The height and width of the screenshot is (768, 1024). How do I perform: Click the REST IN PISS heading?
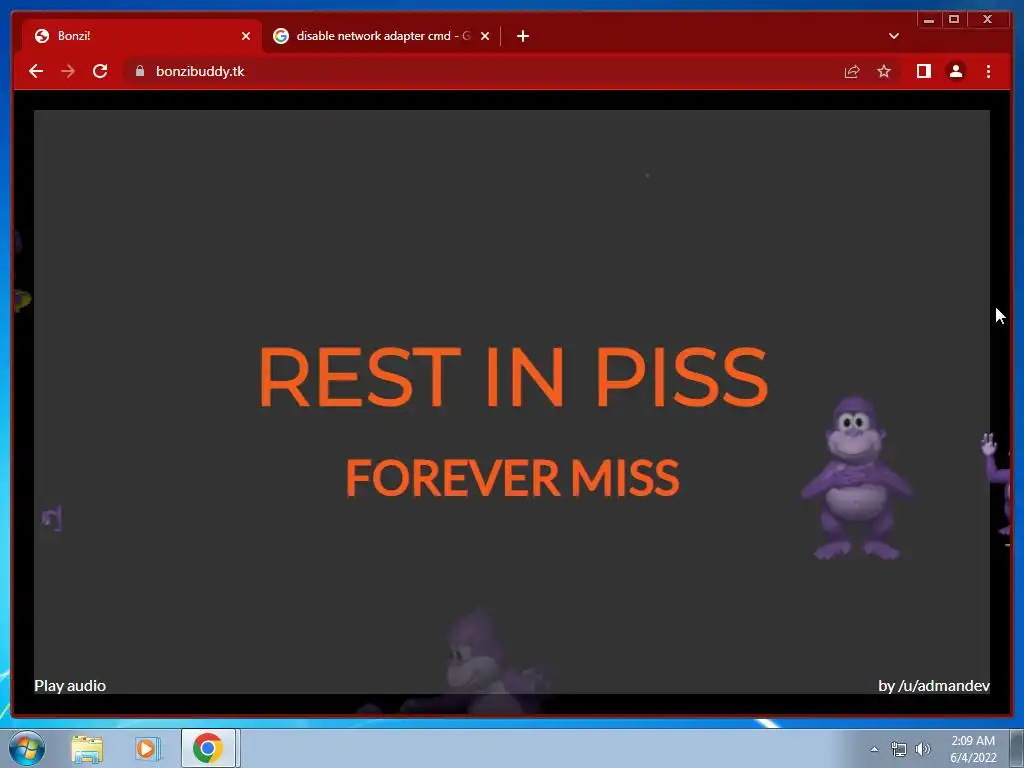click(513, 377)
